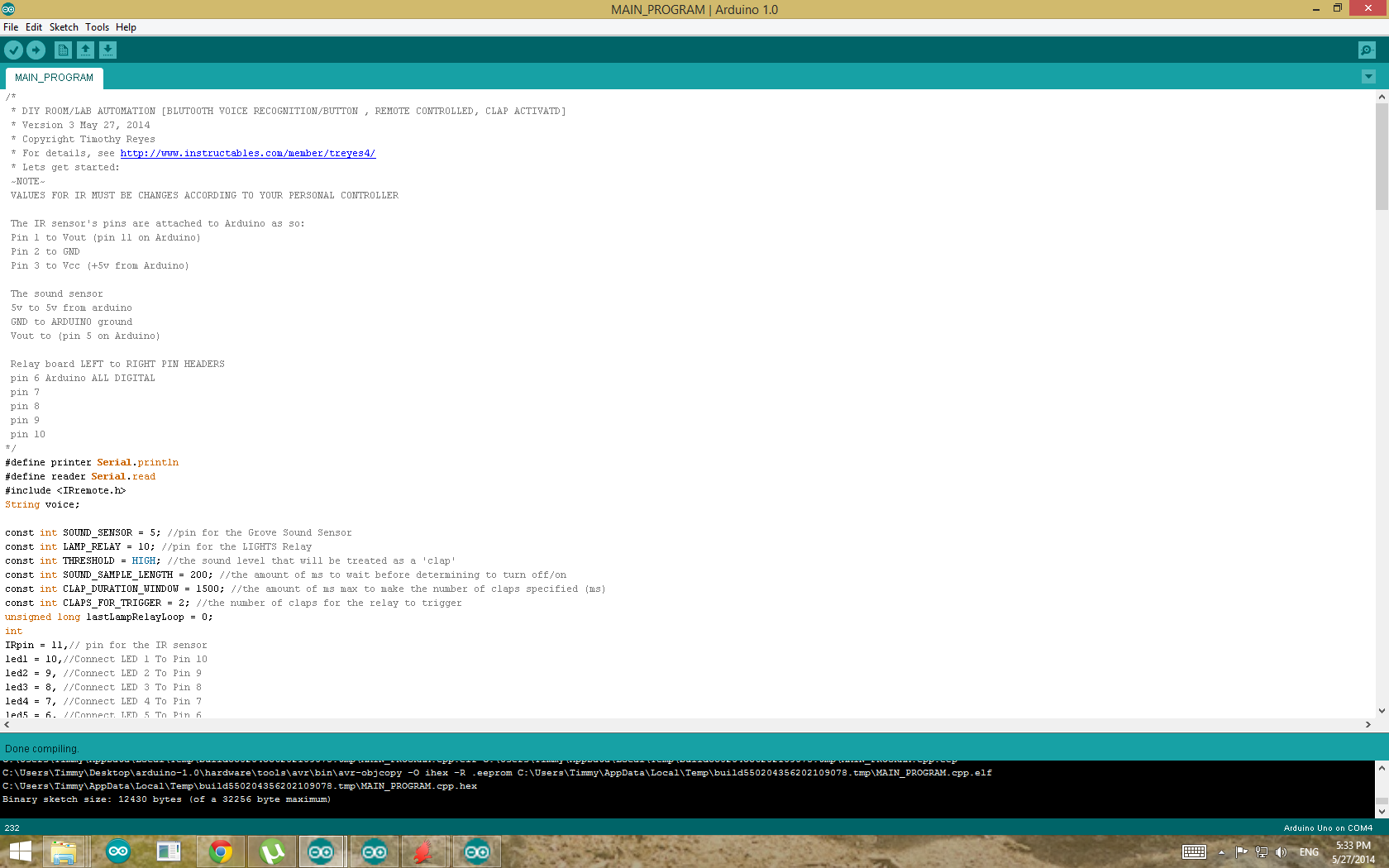Open the Windows Start button
Screen dimensions: 1389x868
pyautogui.click(x=20, y=851)
